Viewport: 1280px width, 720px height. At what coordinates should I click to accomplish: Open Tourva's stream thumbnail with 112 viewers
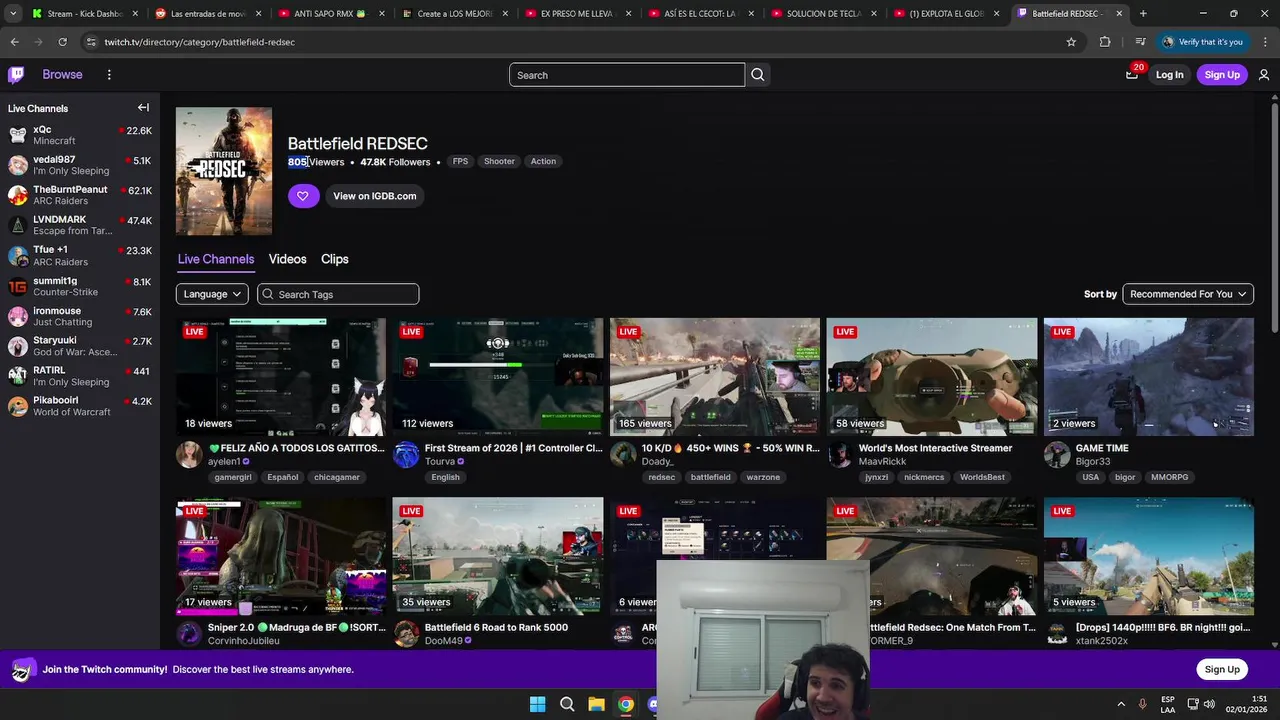point(498,377)
